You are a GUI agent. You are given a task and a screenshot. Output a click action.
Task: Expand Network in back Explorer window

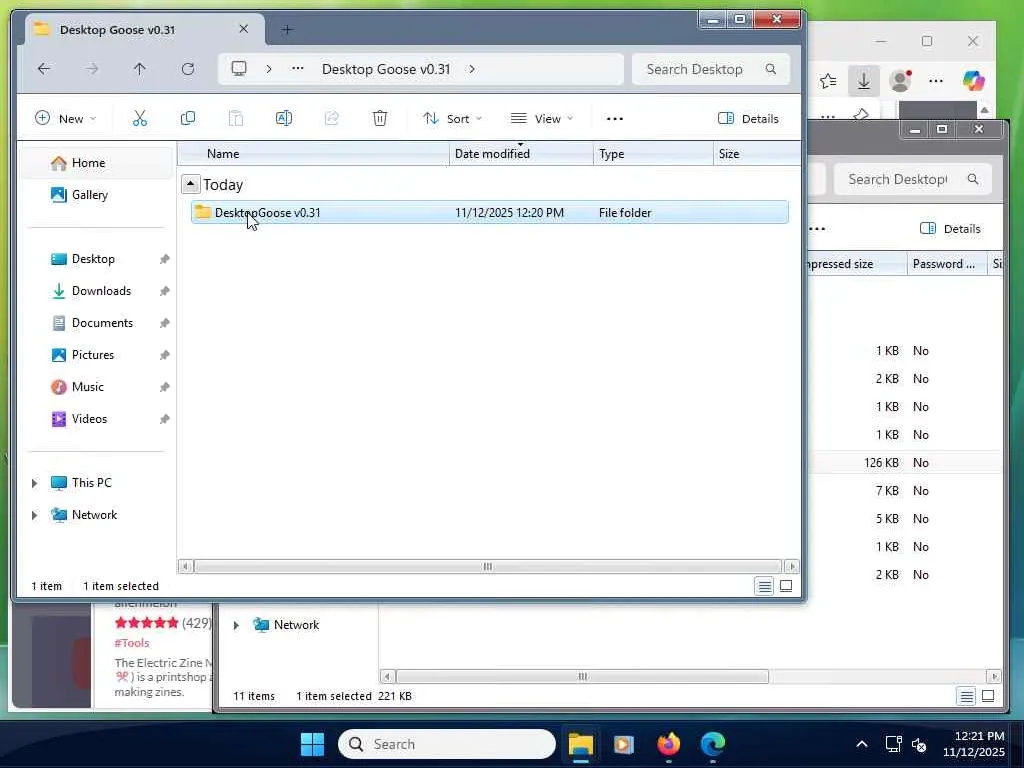point(236,625)
